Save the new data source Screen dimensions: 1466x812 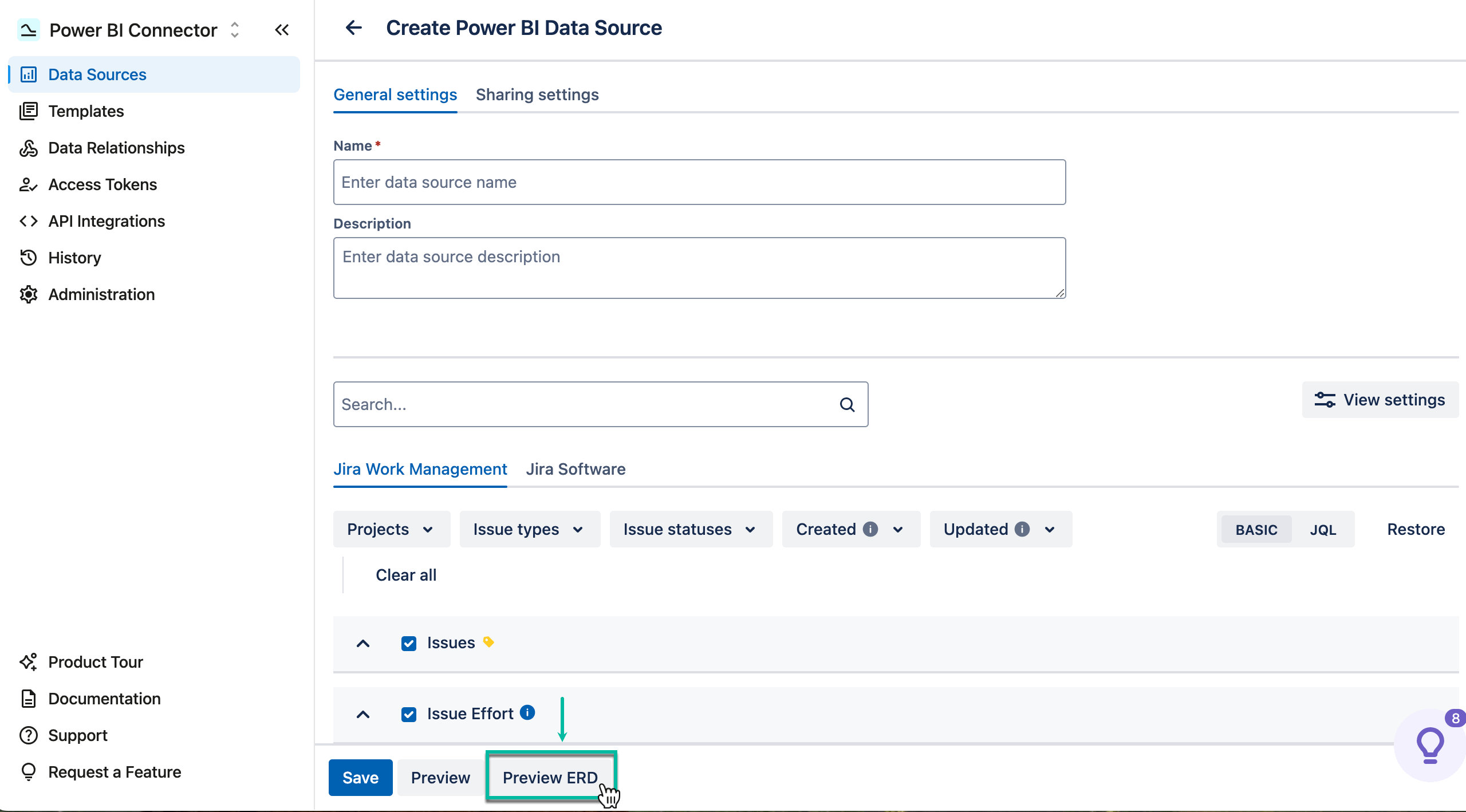[360, 777]
